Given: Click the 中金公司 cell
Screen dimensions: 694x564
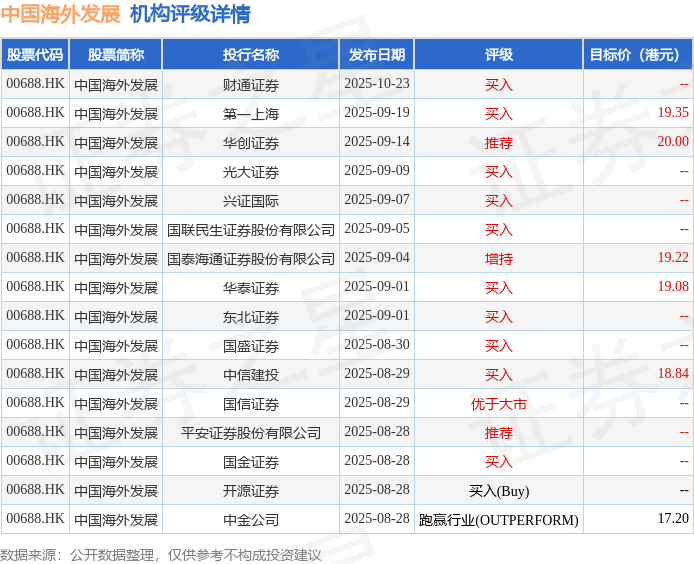Looking at the screenshot, I should coord(251,520).
